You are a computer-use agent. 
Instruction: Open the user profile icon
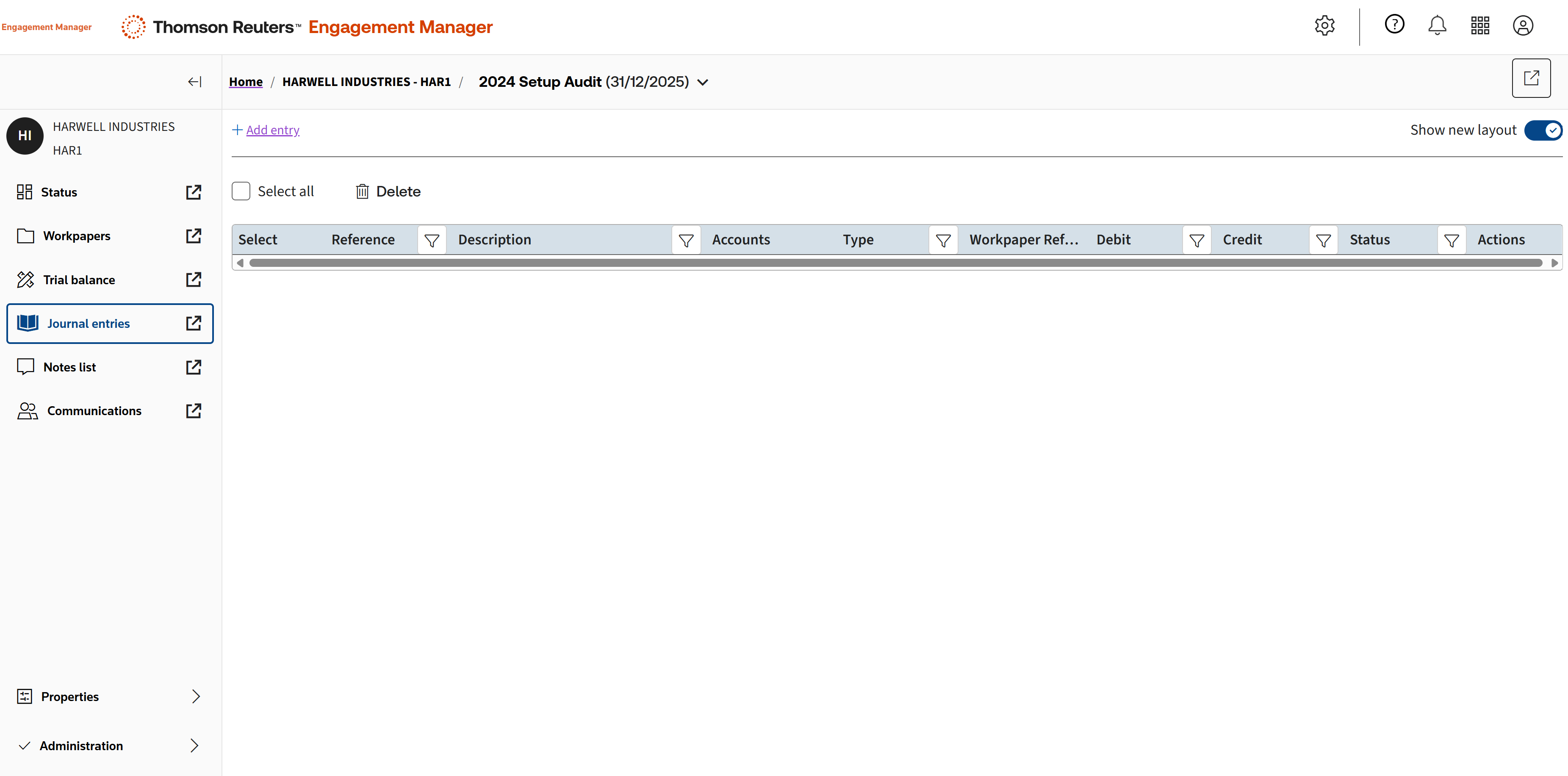pos(1522,25)
